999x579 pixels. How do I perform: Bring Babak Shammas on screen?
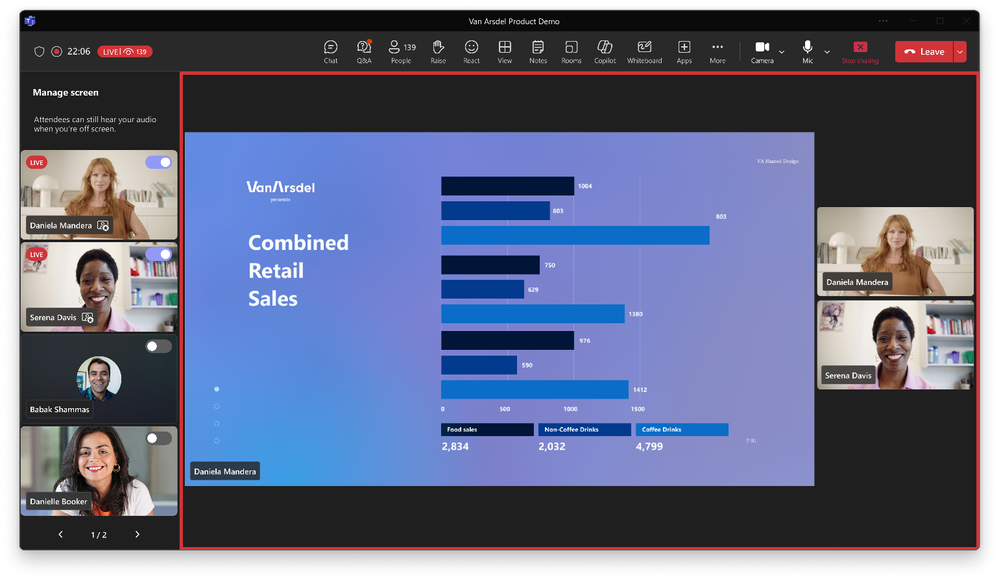[x=159, y=347]
